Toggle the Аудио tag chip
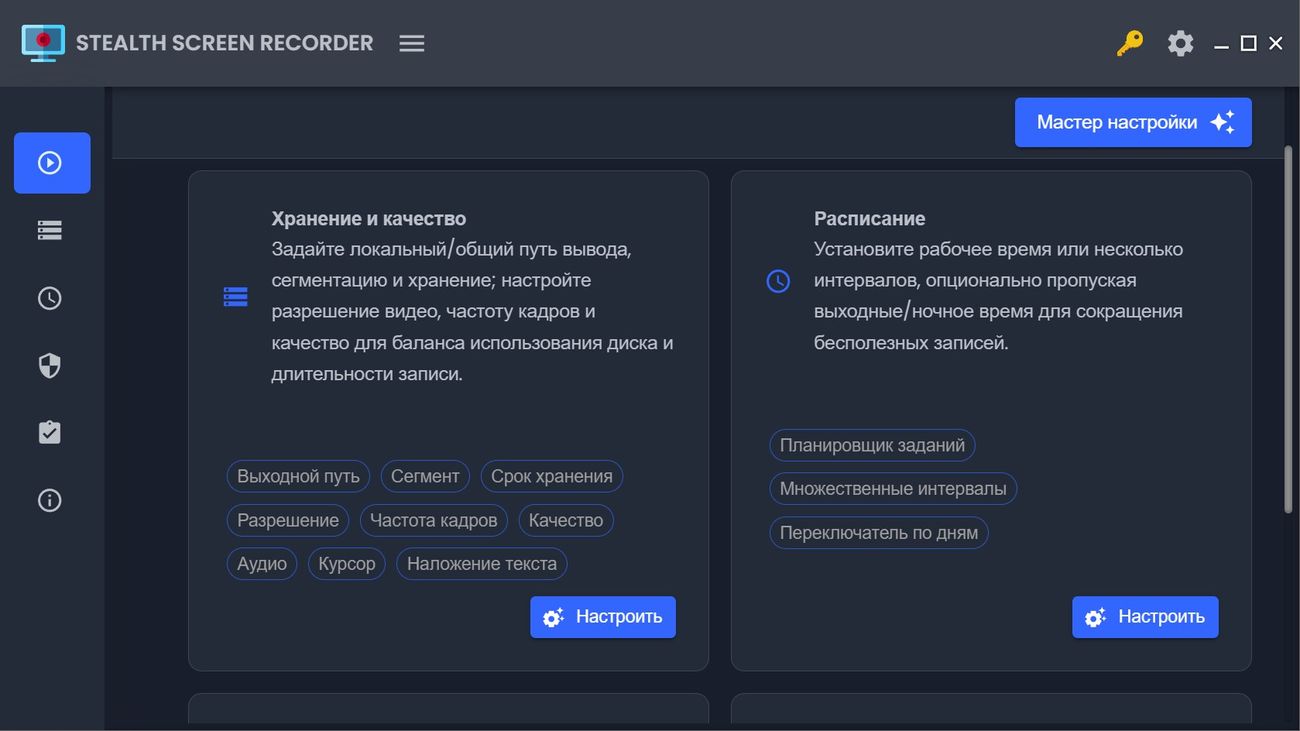This screenshot has height=731, width=1300. (x=261, y=563)
